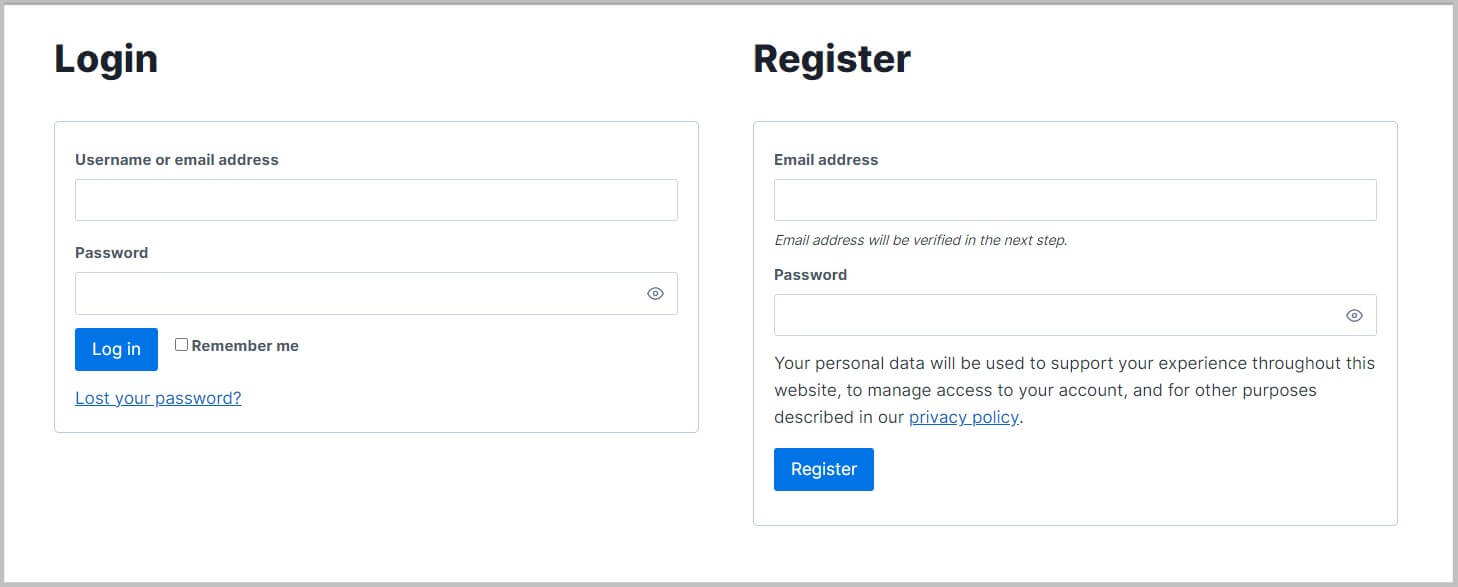Screen dimensions: 1458x587
Task: Enable the Remember me checkbox
Action: [181, 345]
